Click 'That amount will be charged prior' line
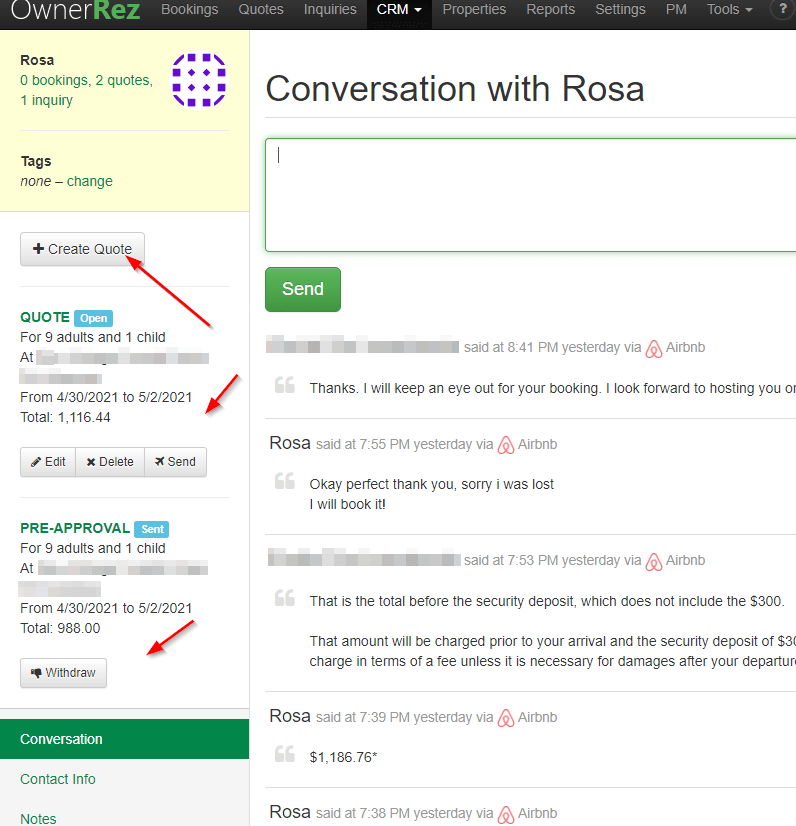This screenshot has height=826, width=796. tap(553, 641)
